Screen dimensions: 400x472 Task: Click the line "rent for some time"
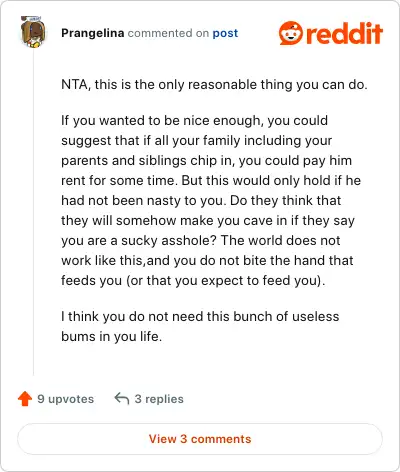coord(211,181)
